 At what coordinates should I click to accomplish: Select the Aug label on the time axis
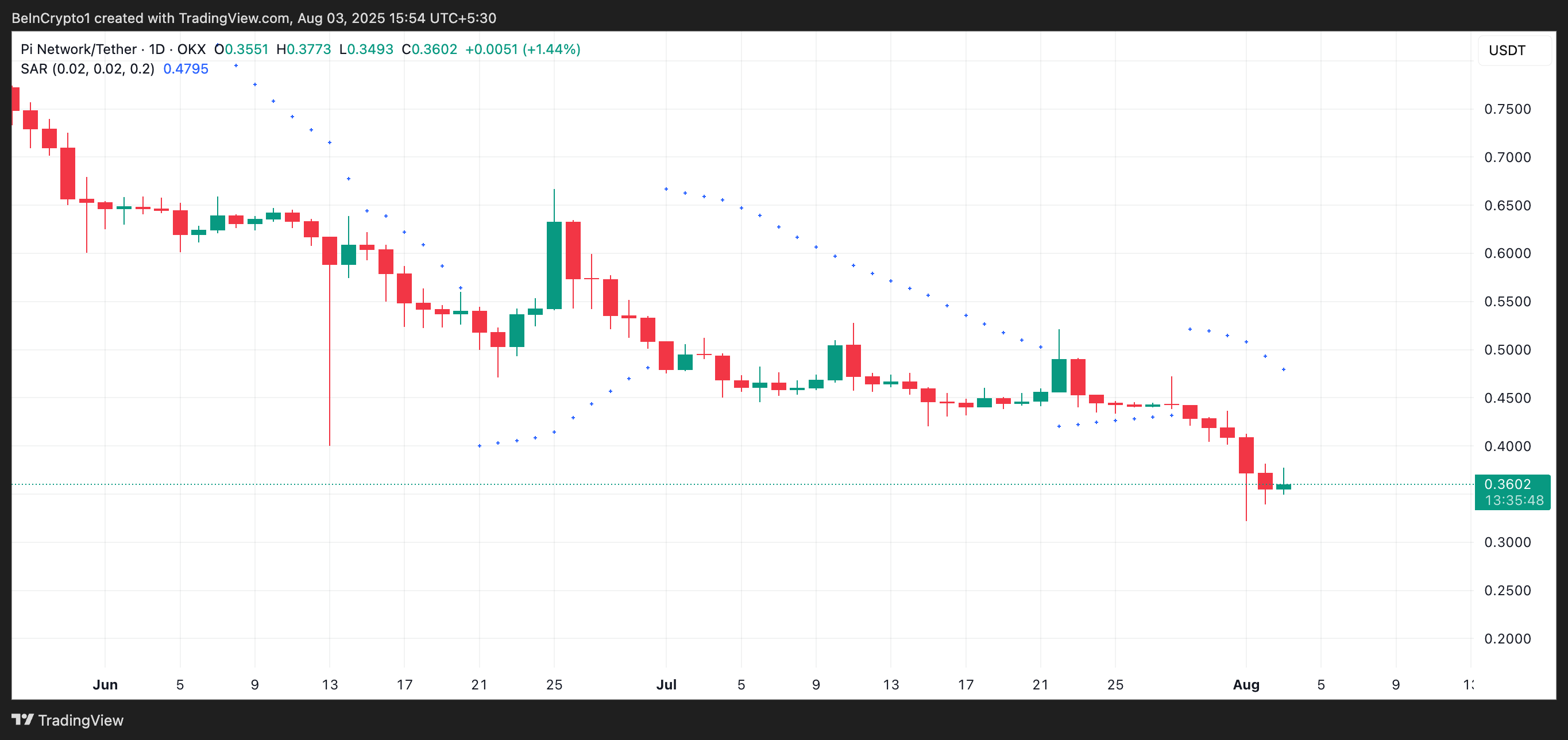pyautogui.click(x=1247, y=685)
